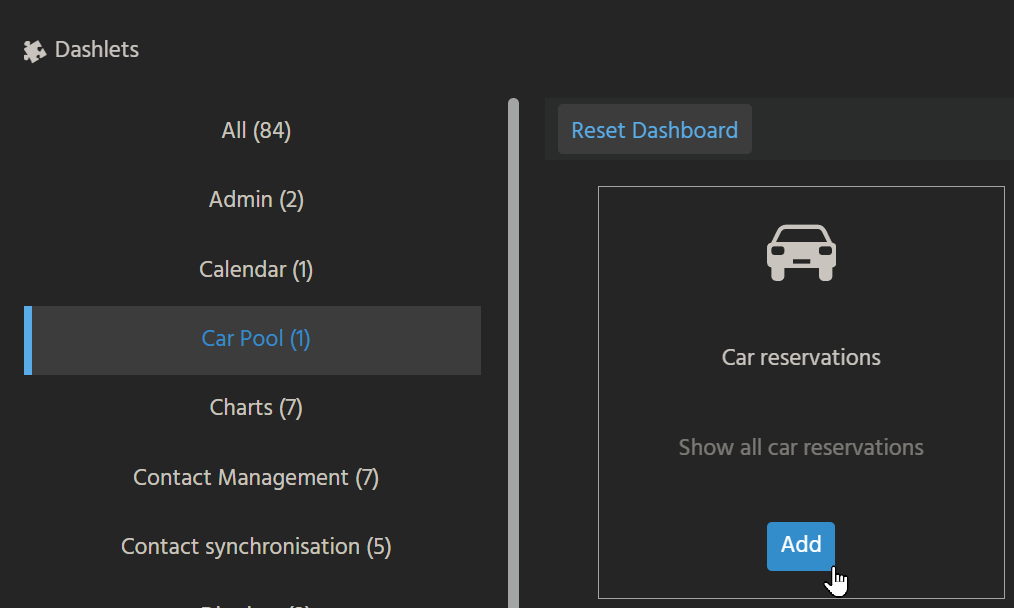
Task: Open the Contact Management (7) category
Action: tap(256, 478)
